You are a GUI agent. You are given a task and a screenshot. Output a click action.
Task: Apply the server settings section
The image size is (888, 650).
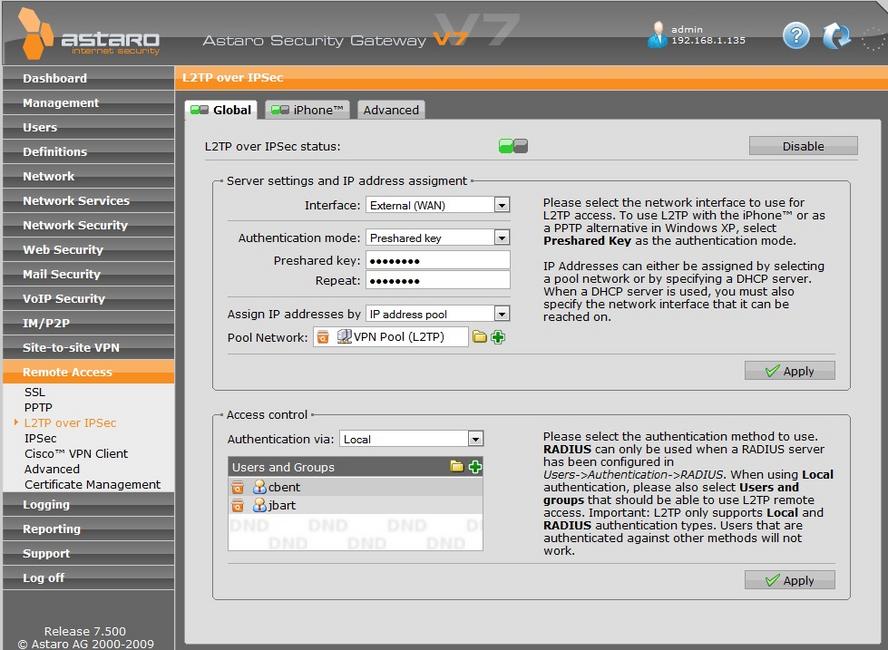(x=789, y=370)
